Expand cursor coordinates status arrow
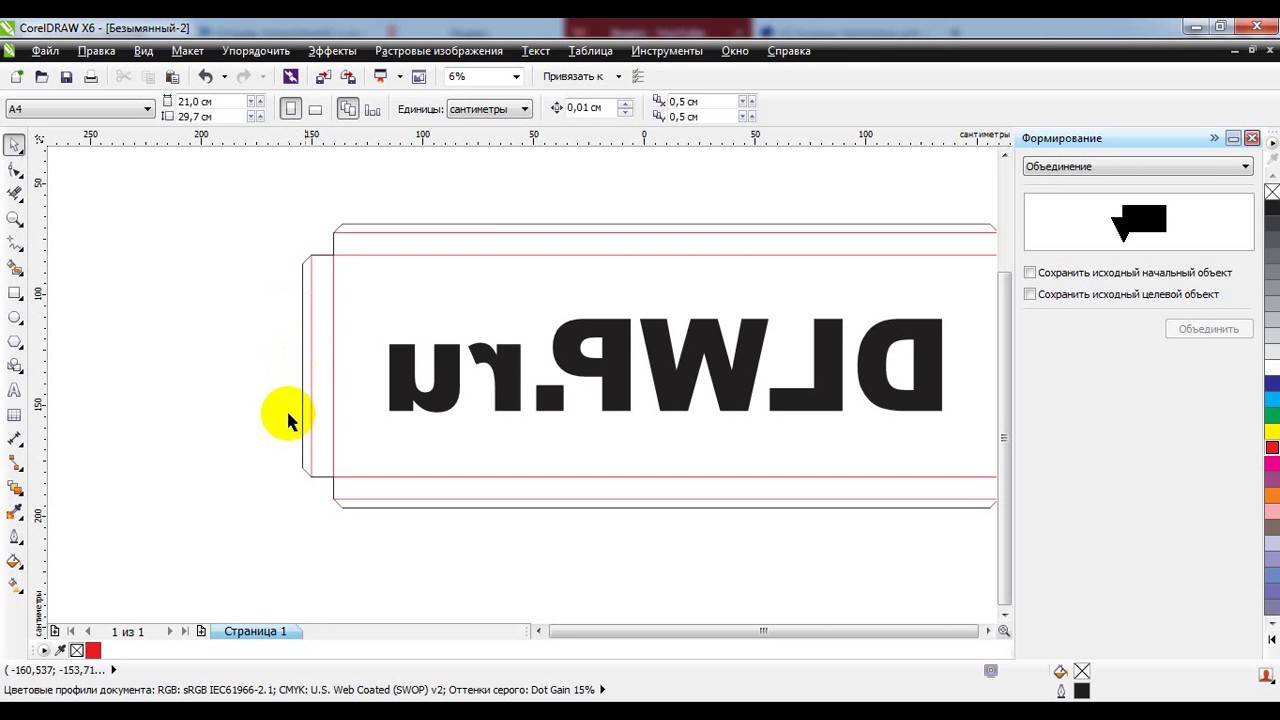The image size is (1280, 720). pyautogui.click(x=113, y=670)
